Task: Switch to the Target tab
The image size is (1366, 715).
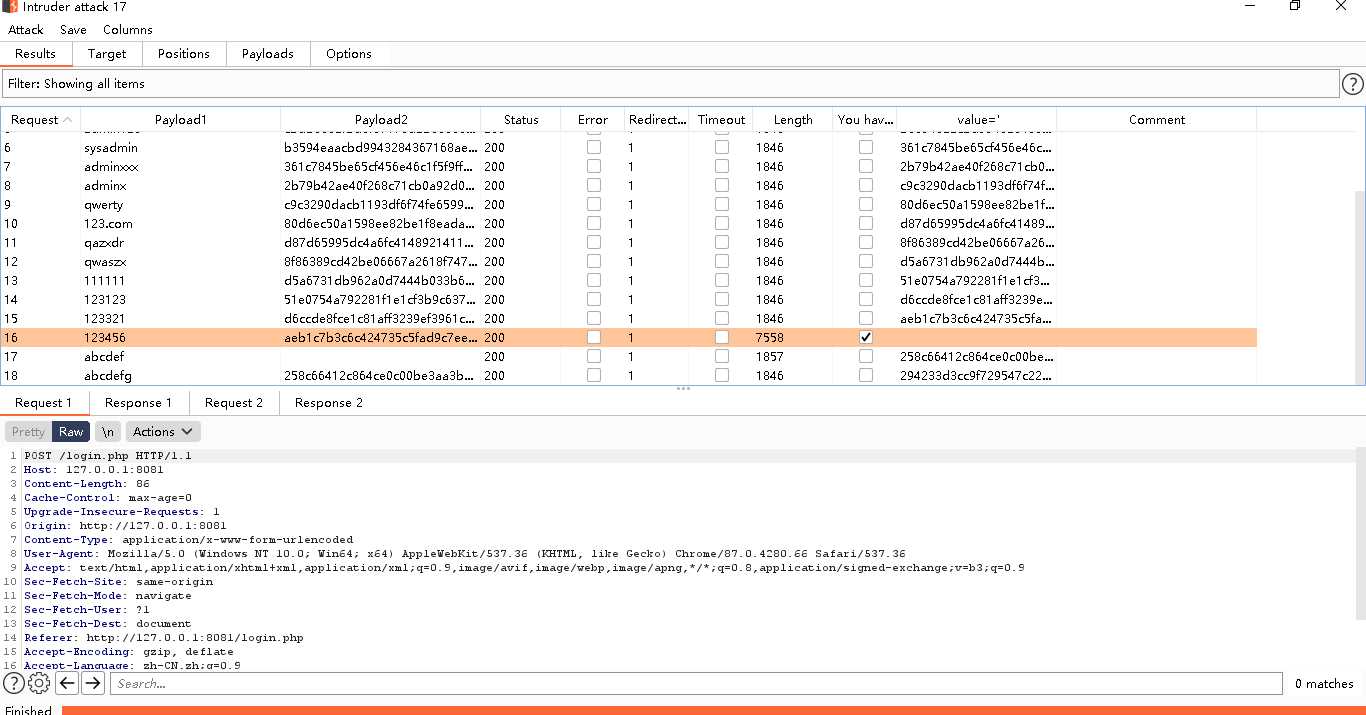Action: coord(107,54)
